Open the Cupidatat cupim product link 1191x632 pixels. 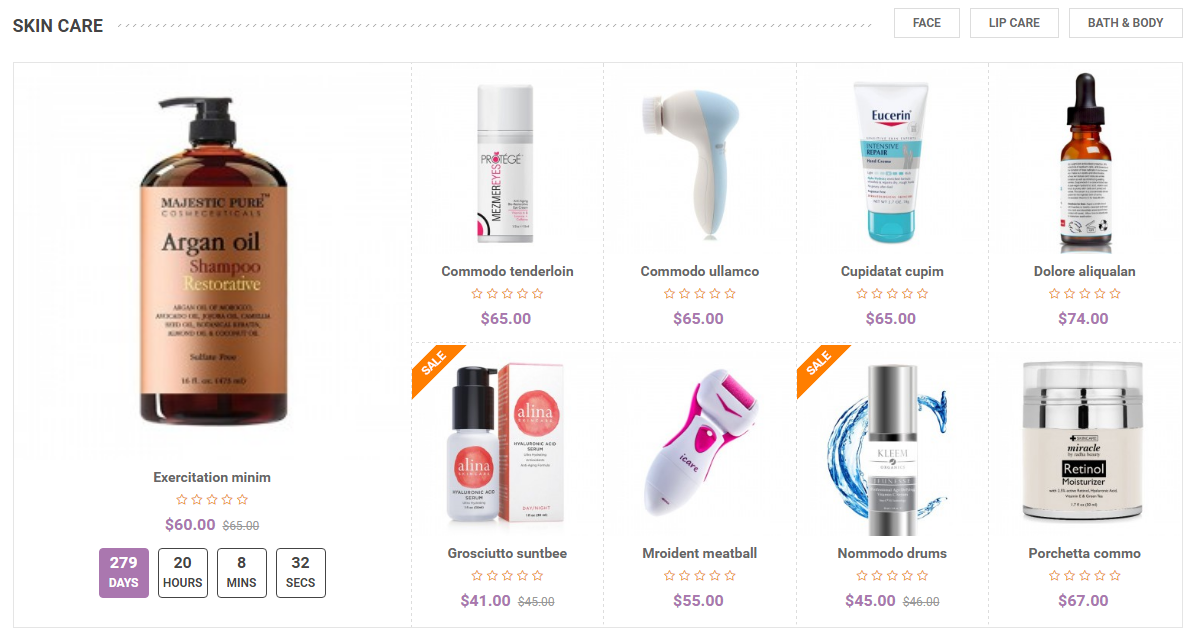pos(892,271)
